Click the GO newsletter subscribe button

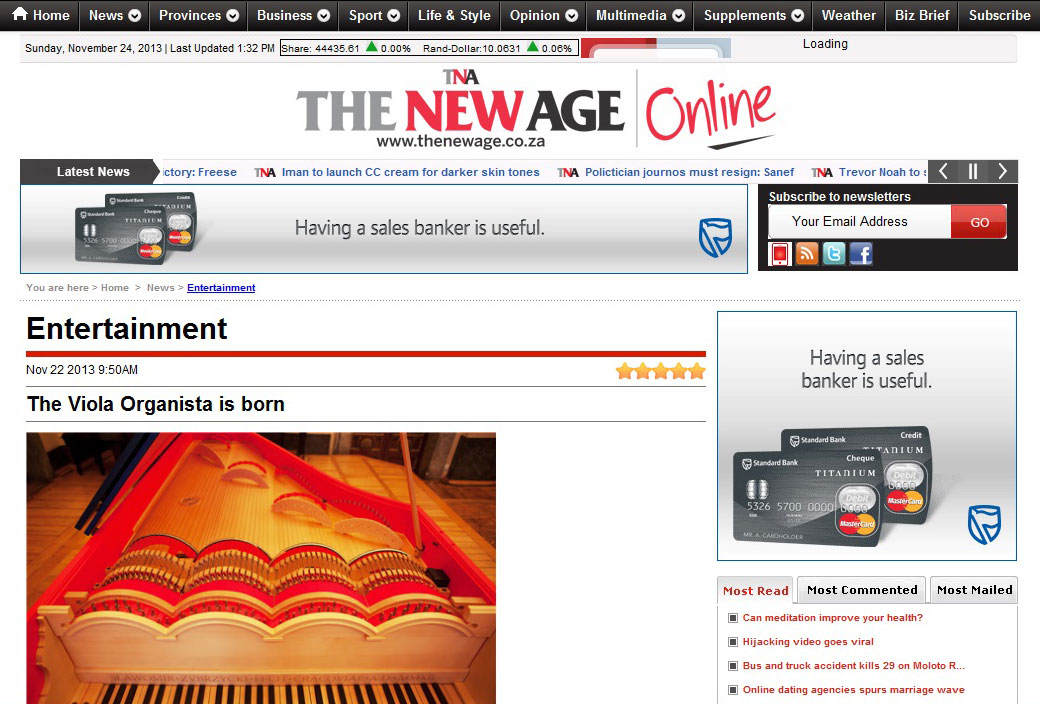point(979,222)
